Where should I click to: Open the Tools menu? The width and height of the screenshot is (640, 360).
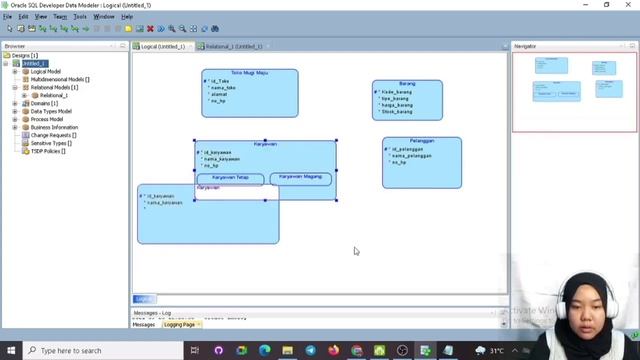[80, 17]
